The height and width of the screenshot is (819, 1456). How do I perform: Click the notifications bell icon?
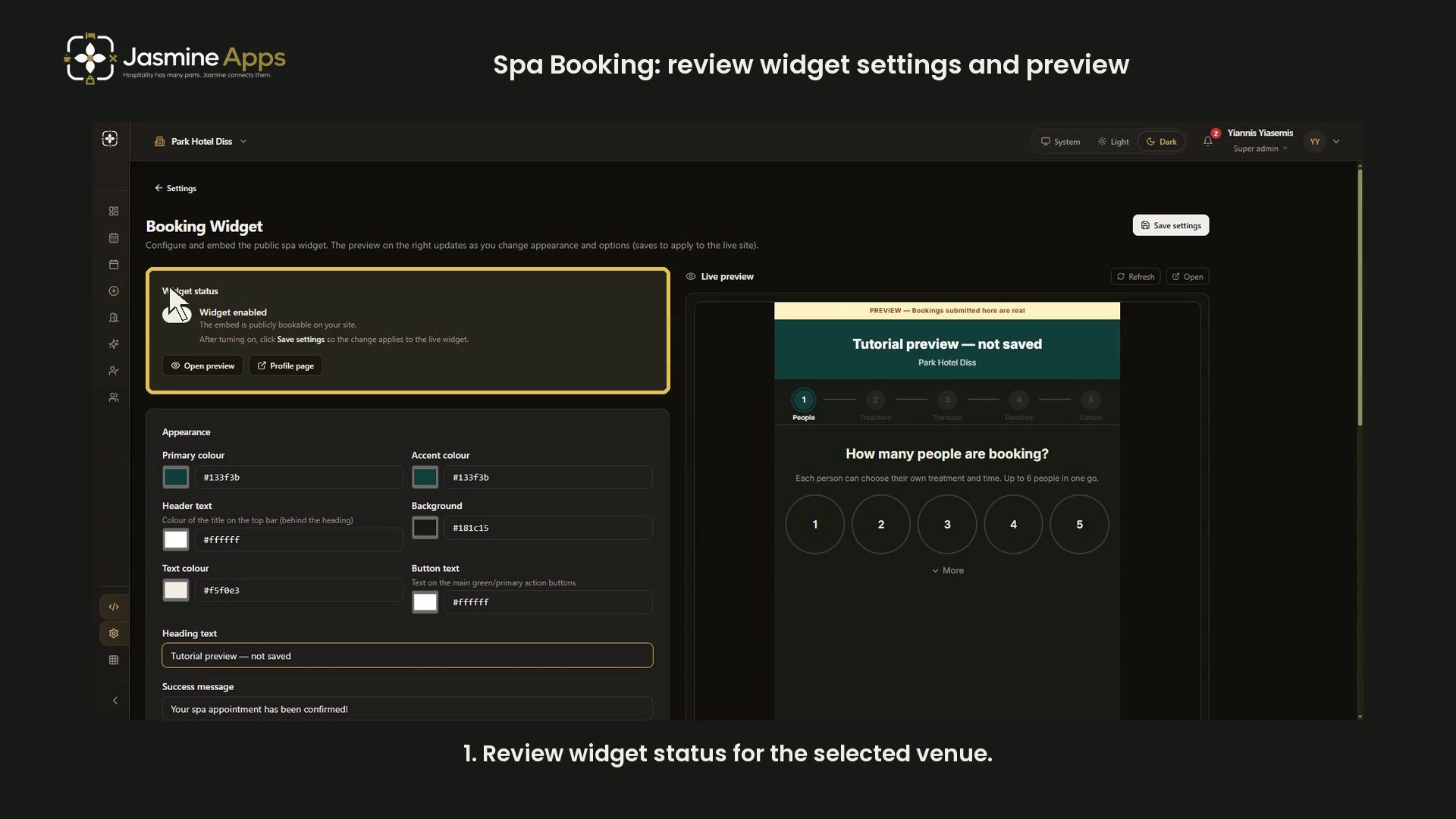tap(1208, 141)
